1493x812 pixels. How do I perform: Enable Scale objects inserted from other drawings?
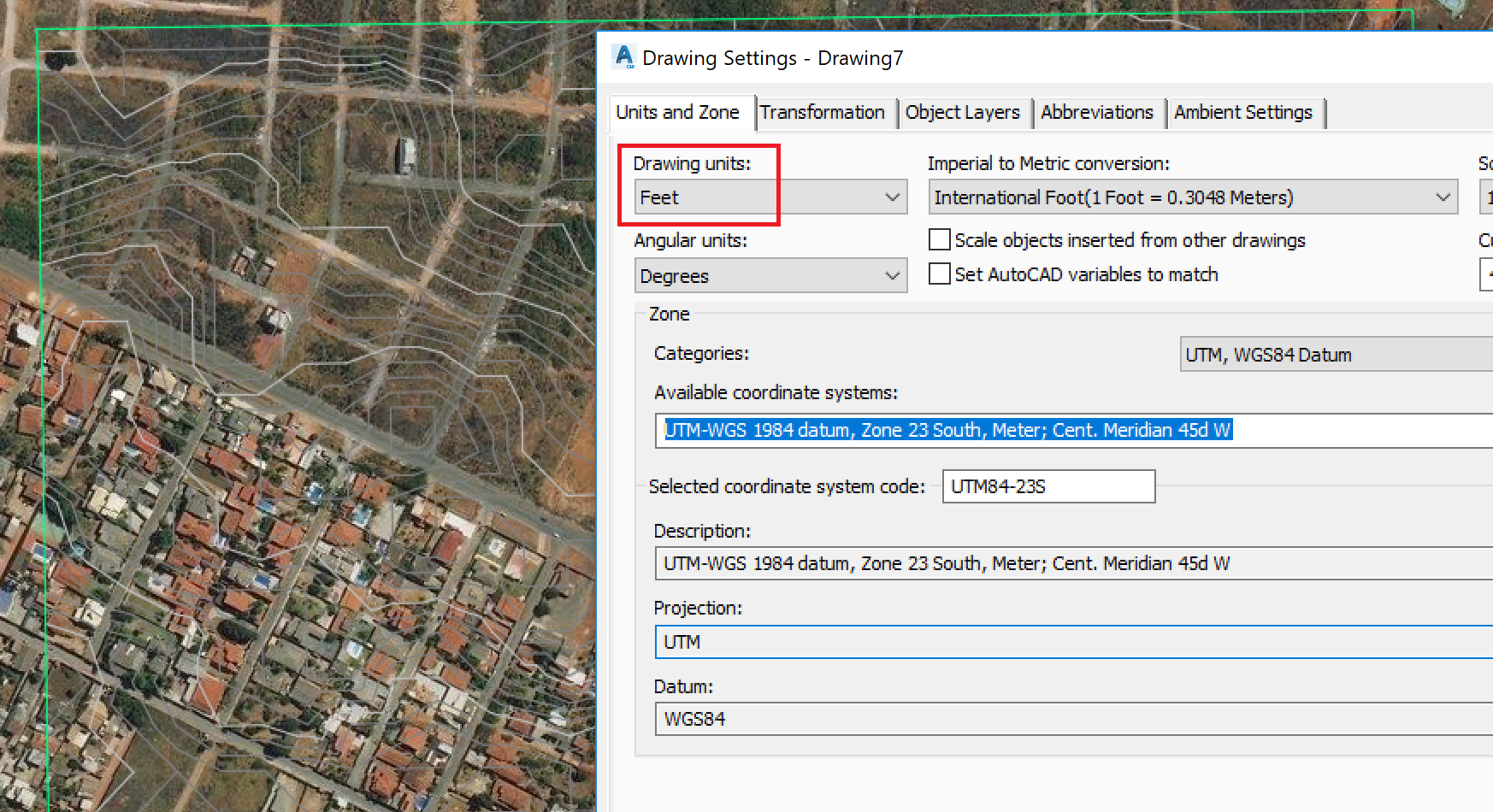[940, 240]
